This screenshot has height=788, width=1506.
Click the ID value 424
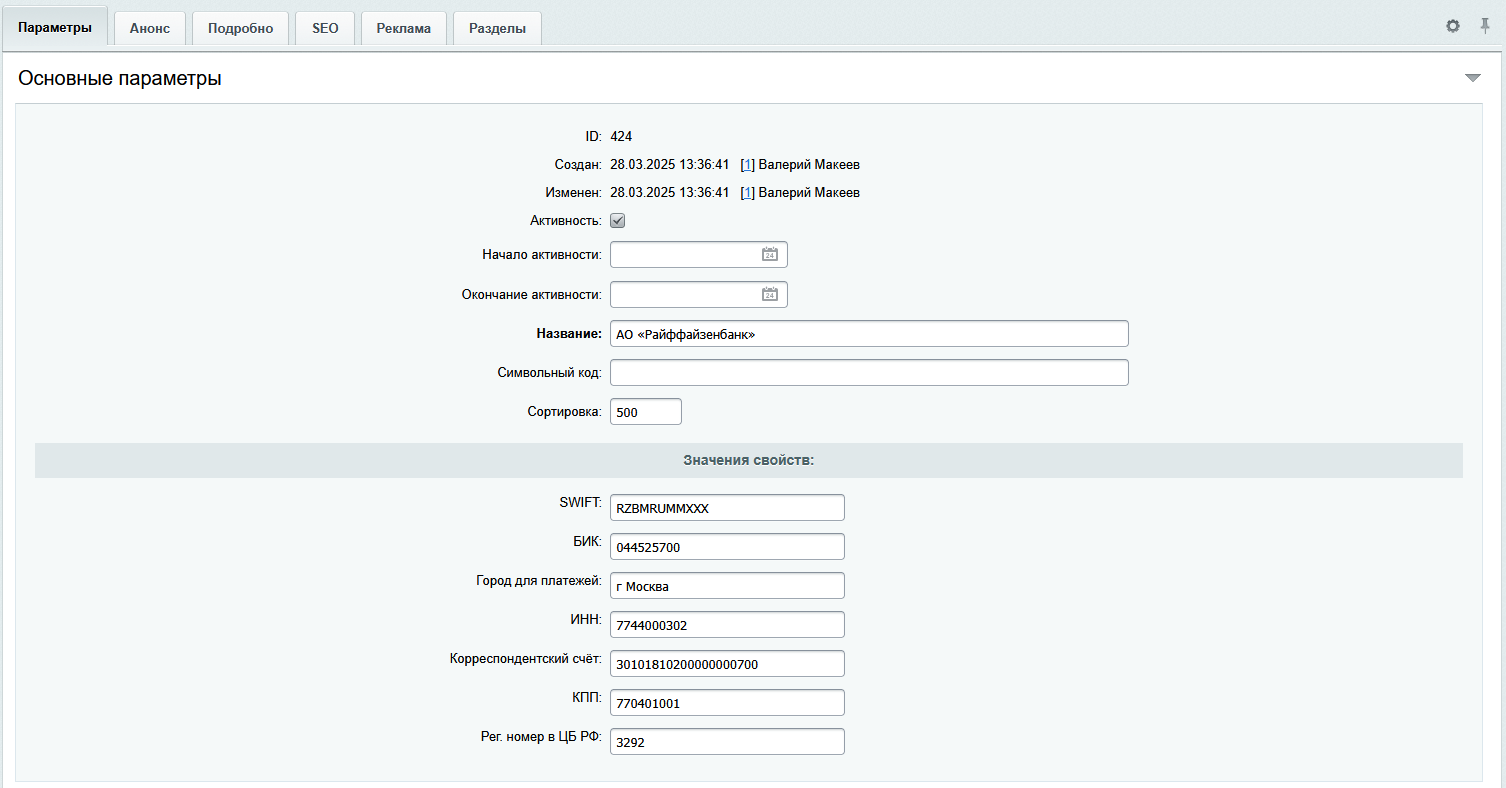[x=621, y=136]
